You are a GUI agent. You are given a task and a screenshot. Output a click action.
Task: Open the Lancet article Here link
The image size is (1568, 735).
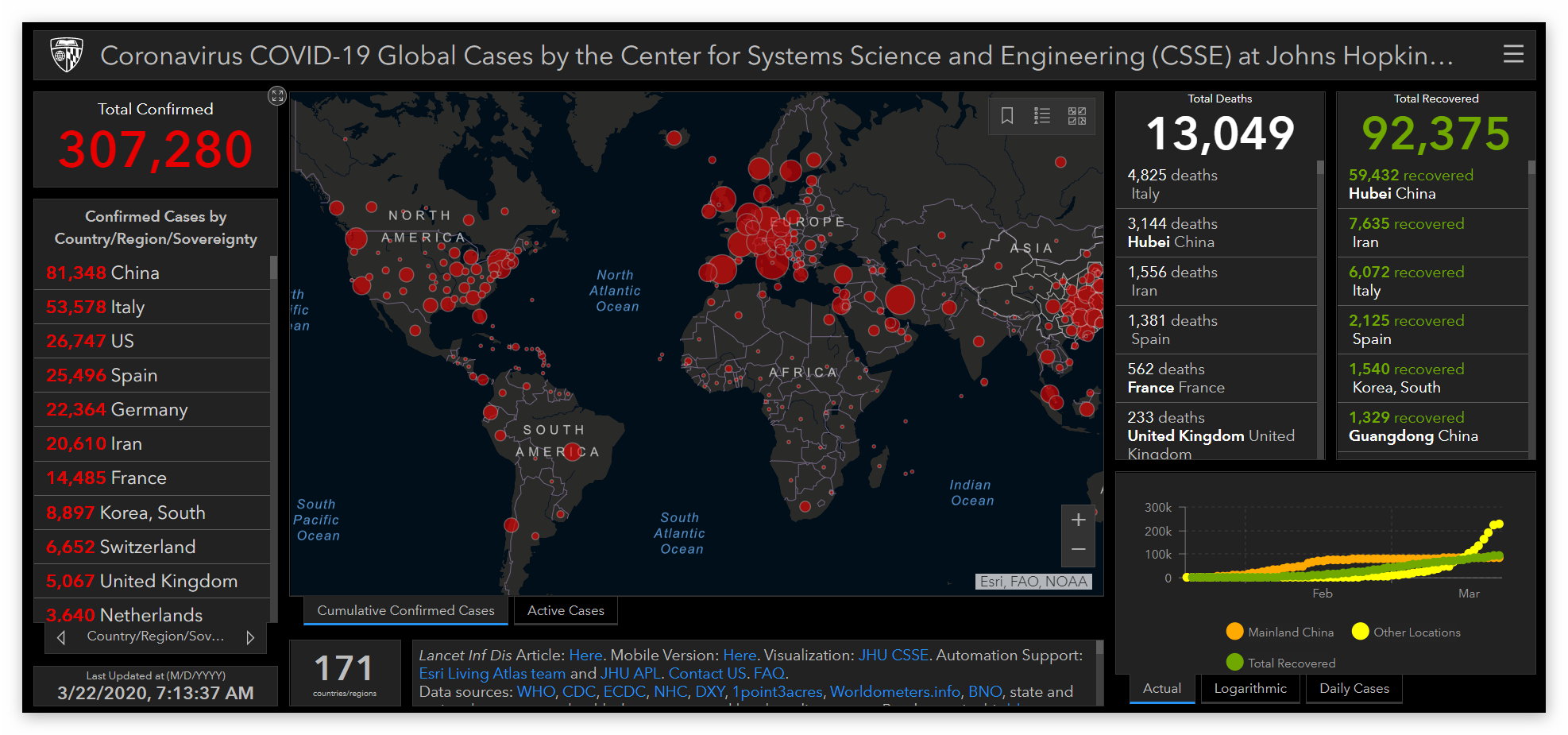point(585,655)
